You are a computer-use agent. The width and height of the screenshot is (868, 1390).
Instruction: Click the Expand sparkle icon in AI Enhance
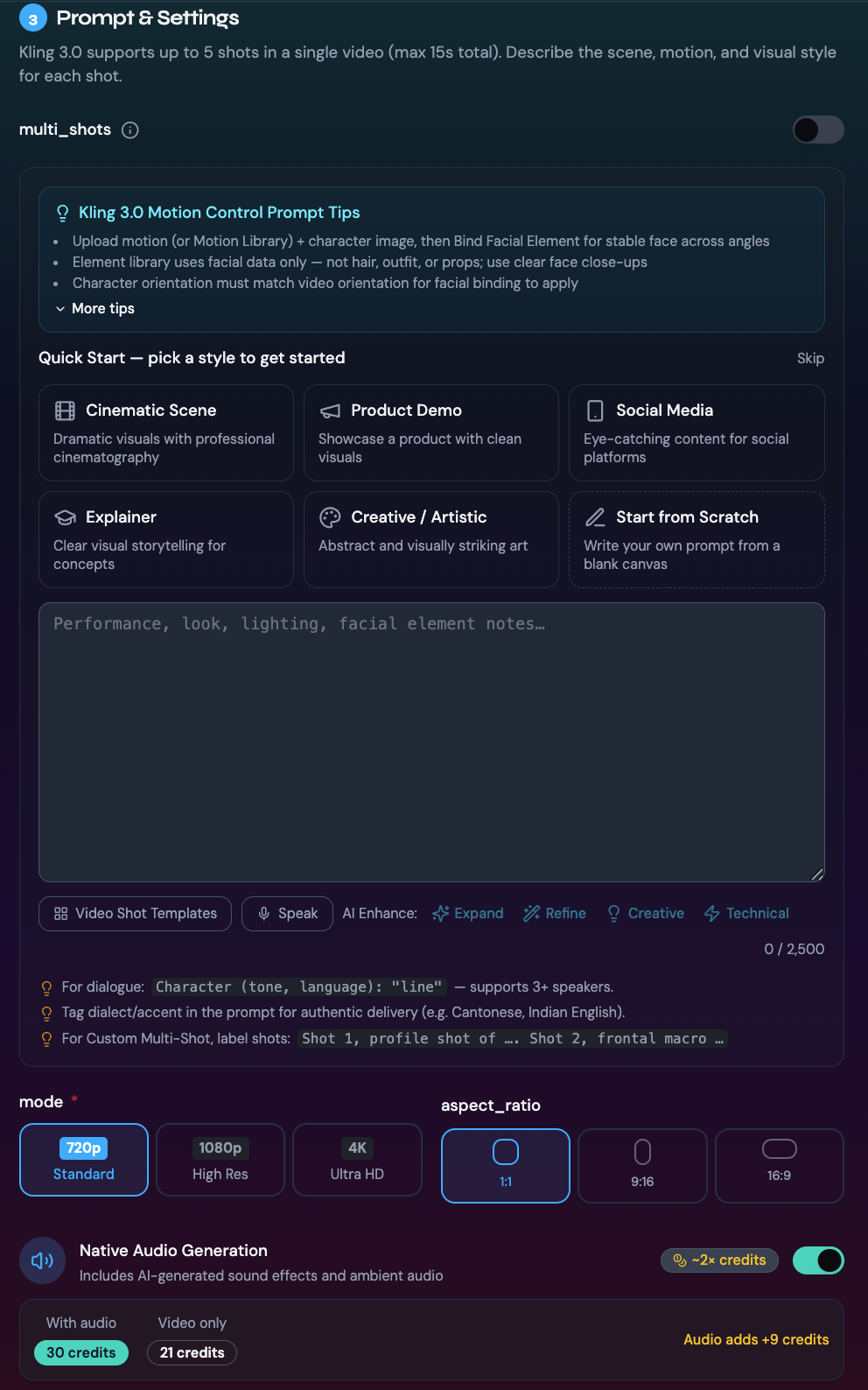tap(441, 913)
